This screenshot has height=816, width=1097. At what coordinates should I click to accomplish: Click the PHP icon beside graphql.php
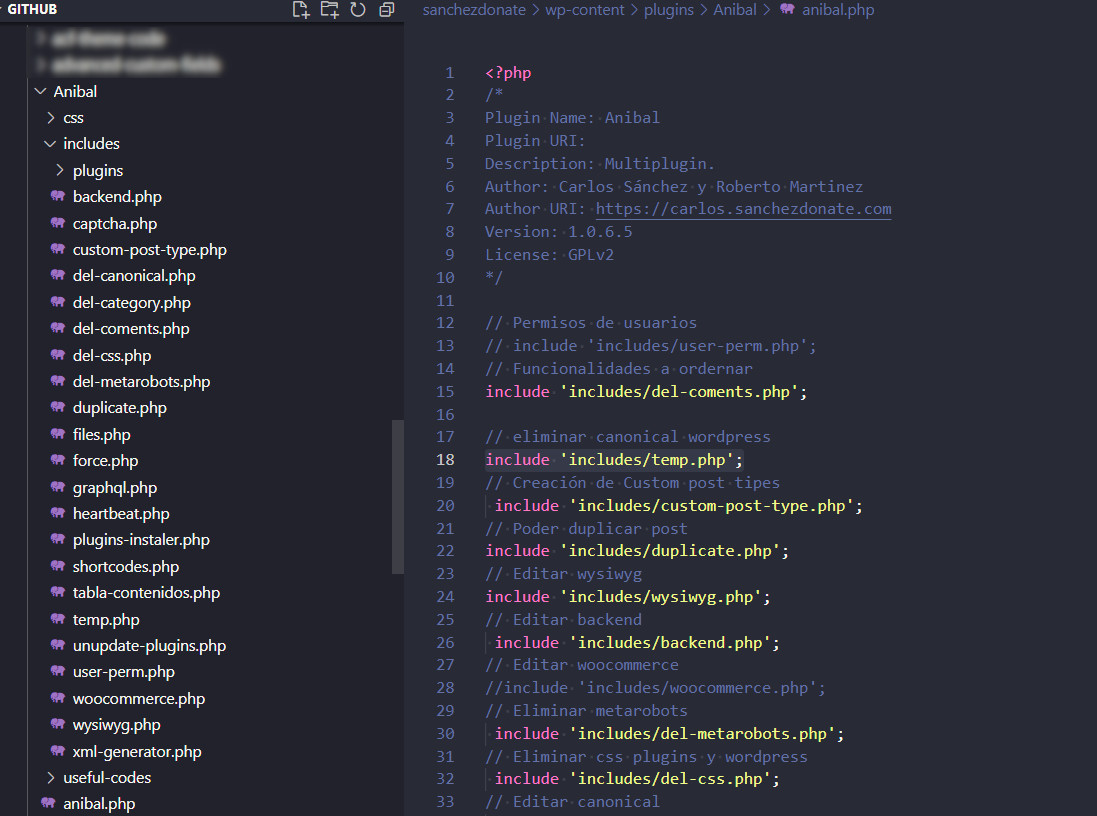click(58, 487)
